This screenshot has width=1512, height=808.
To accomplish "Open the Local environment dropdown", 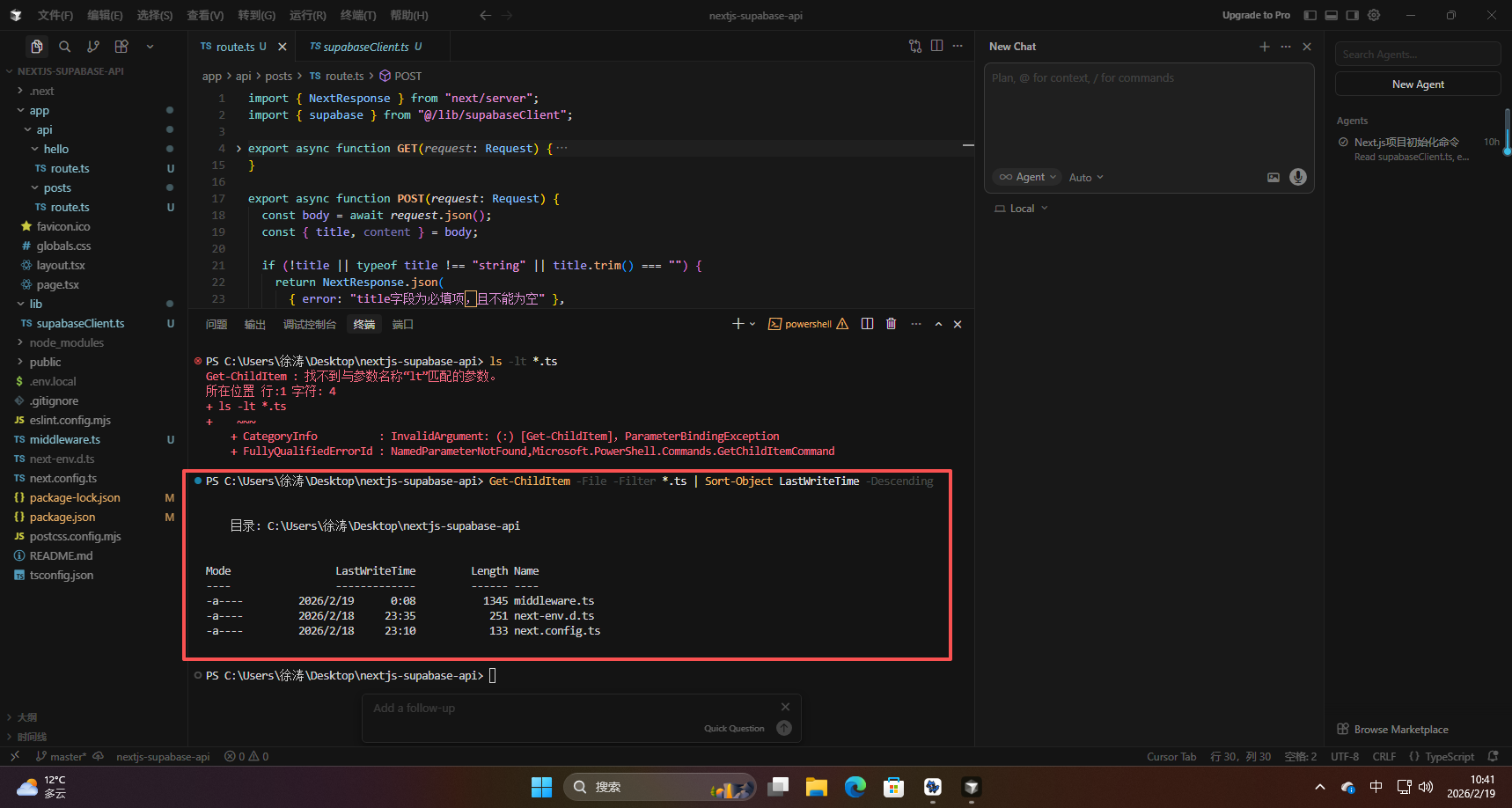I will 1022,209.
